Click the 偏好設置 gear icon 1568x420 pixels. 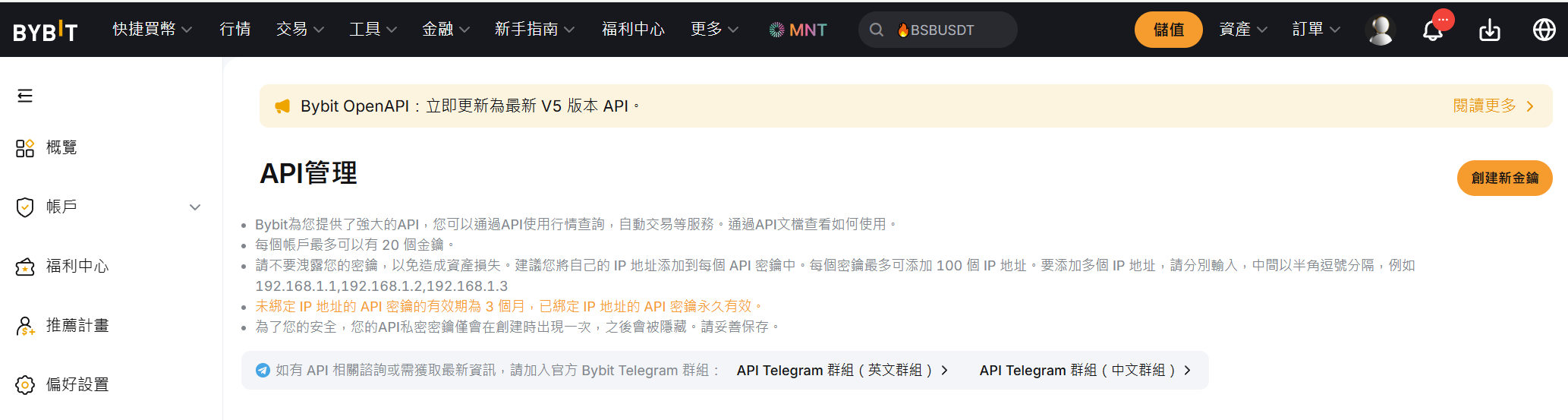click(25, 385)
